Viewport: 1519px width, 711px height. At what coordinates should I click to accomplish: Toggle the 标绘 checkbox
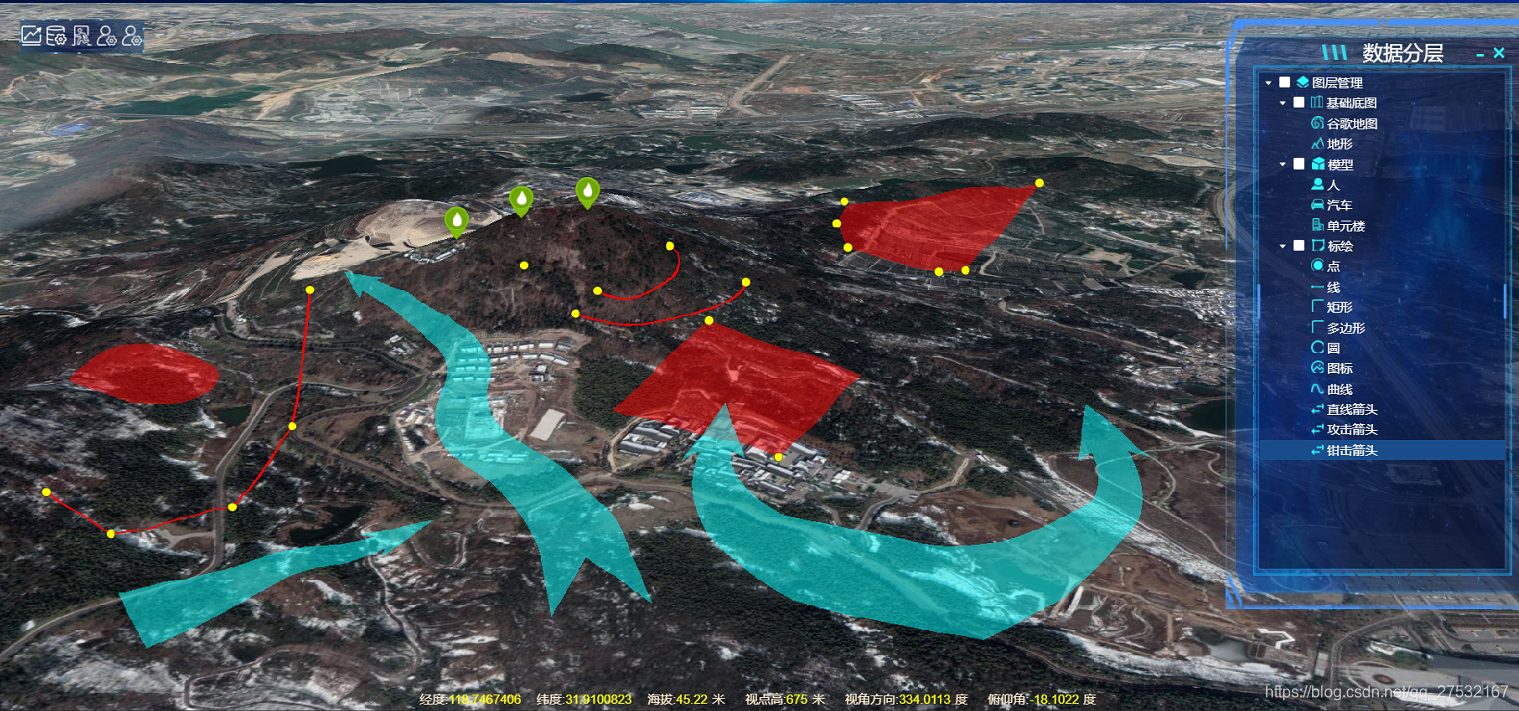tap(1299, 246)
